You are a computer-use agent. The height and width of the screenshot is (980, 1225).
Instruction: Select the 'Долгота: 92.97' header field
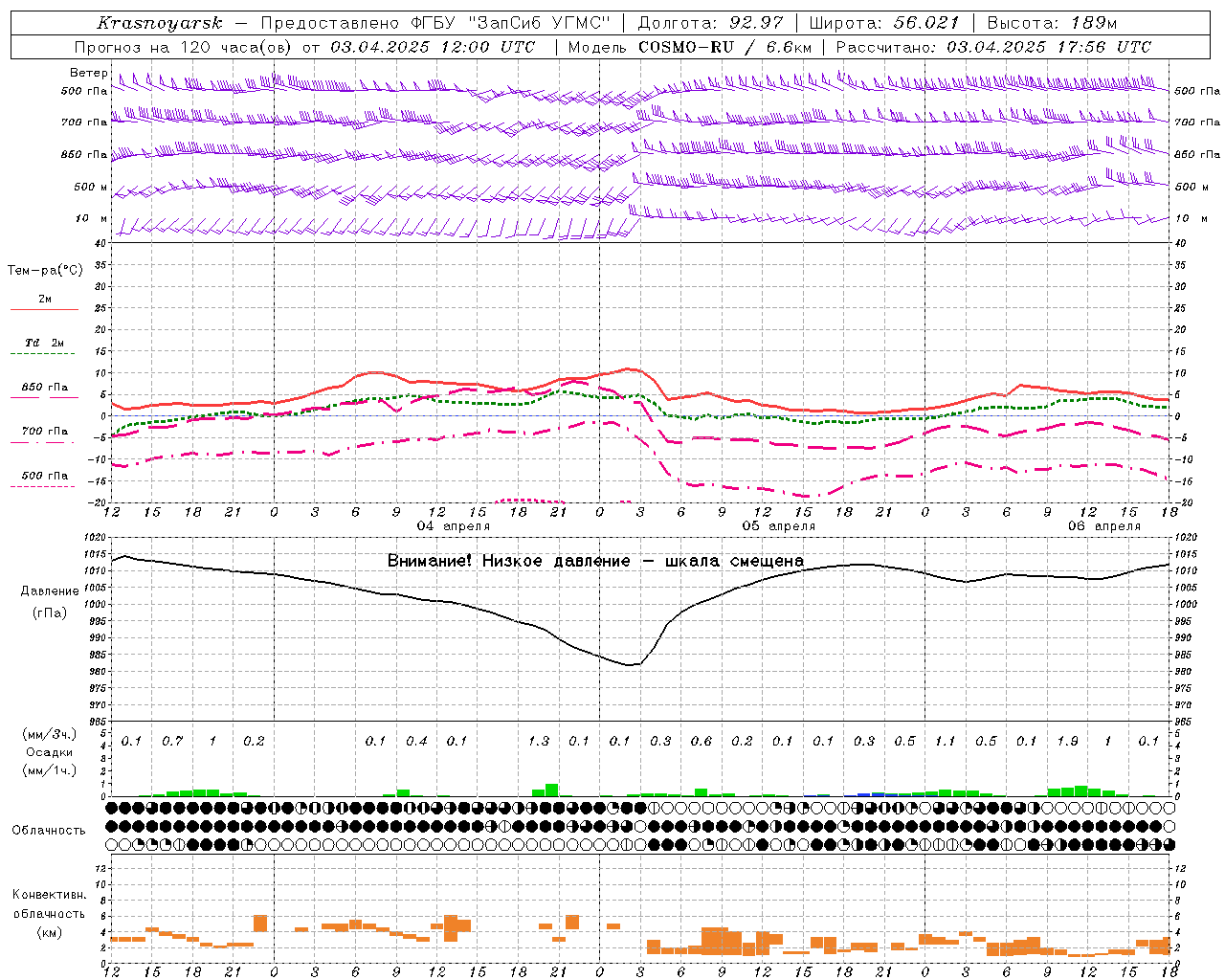pos(710,23)
